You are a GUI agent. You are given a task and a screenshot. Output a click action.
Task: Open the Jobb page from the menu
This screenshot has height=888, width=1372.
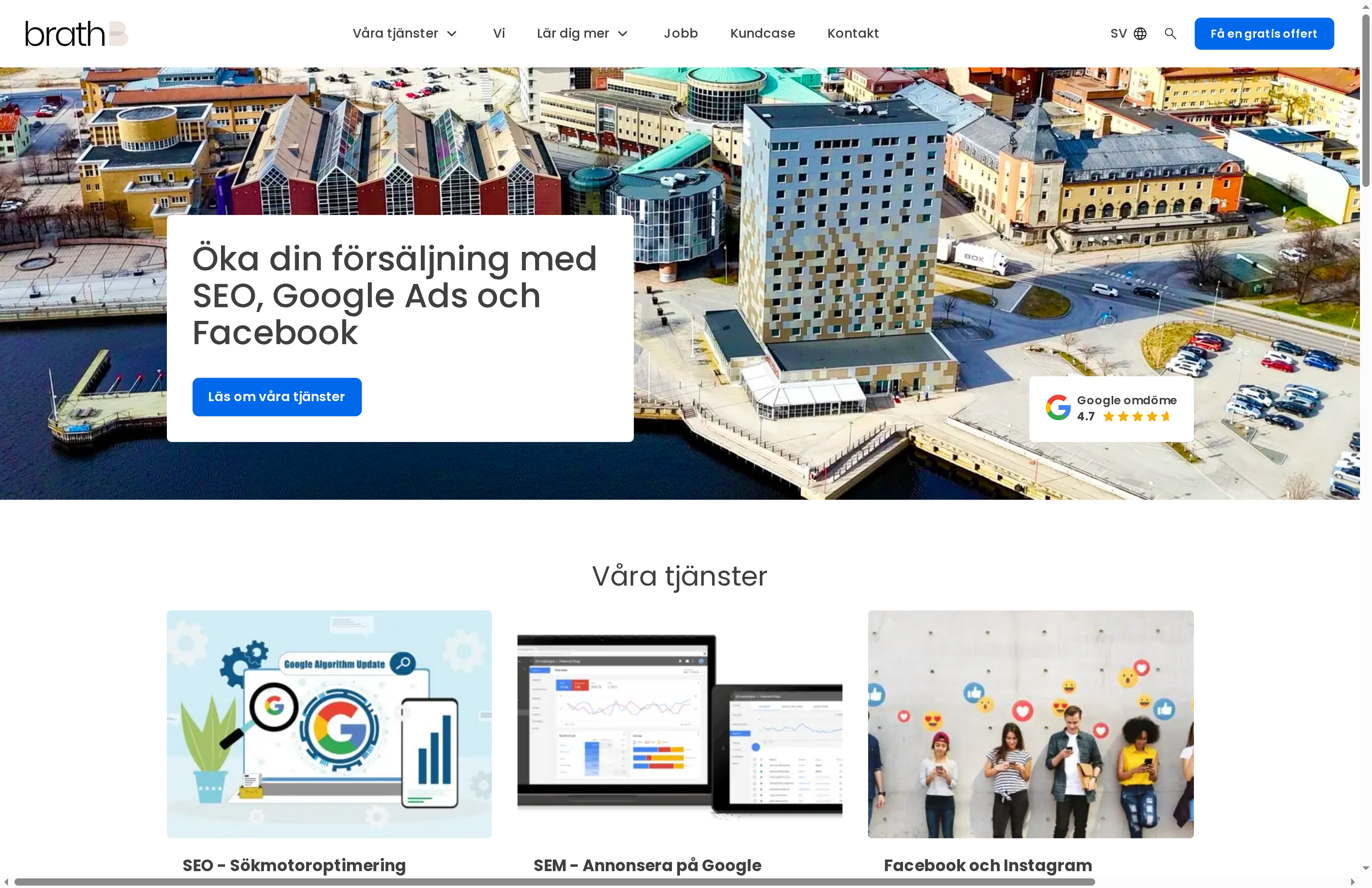[x=681, y=33]
